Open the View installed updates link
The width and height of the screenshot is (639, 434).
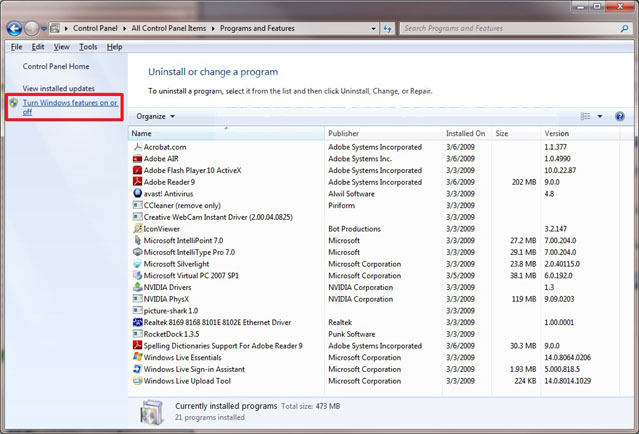click(58, 89)
